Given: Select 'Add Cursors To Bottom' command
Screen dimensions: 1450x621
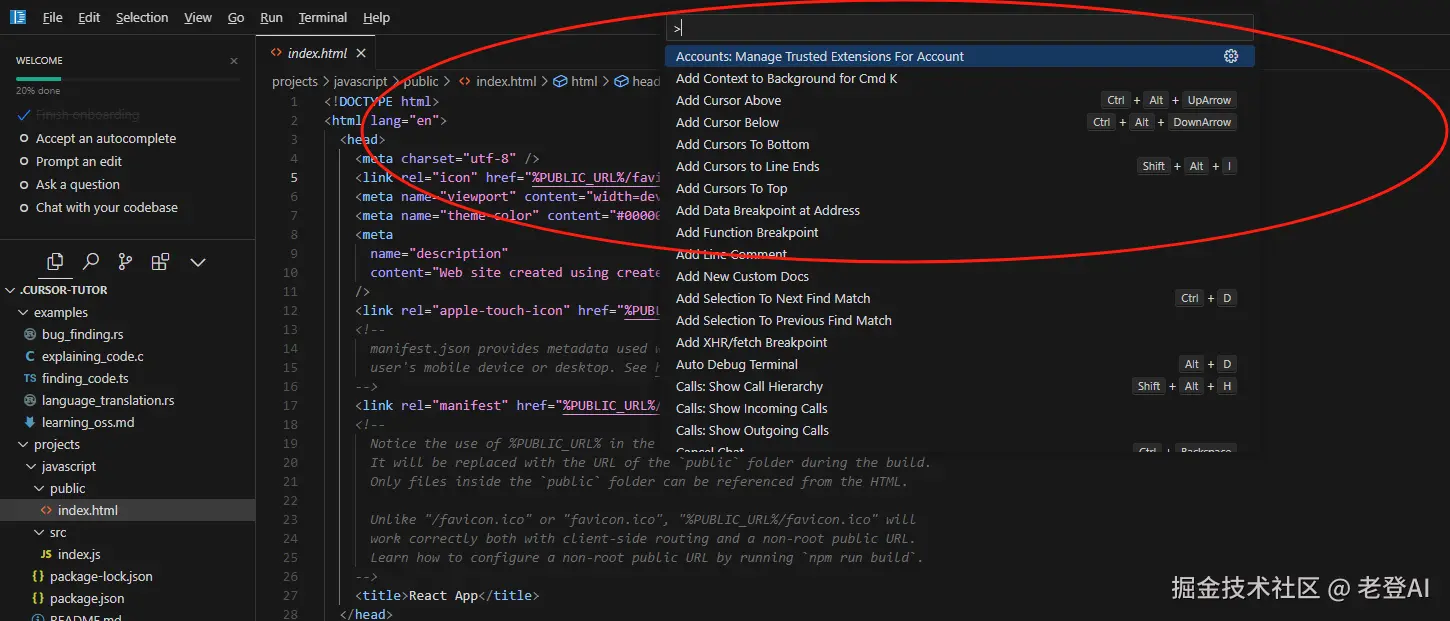Looking at the screenshot, I should [960, 144].
